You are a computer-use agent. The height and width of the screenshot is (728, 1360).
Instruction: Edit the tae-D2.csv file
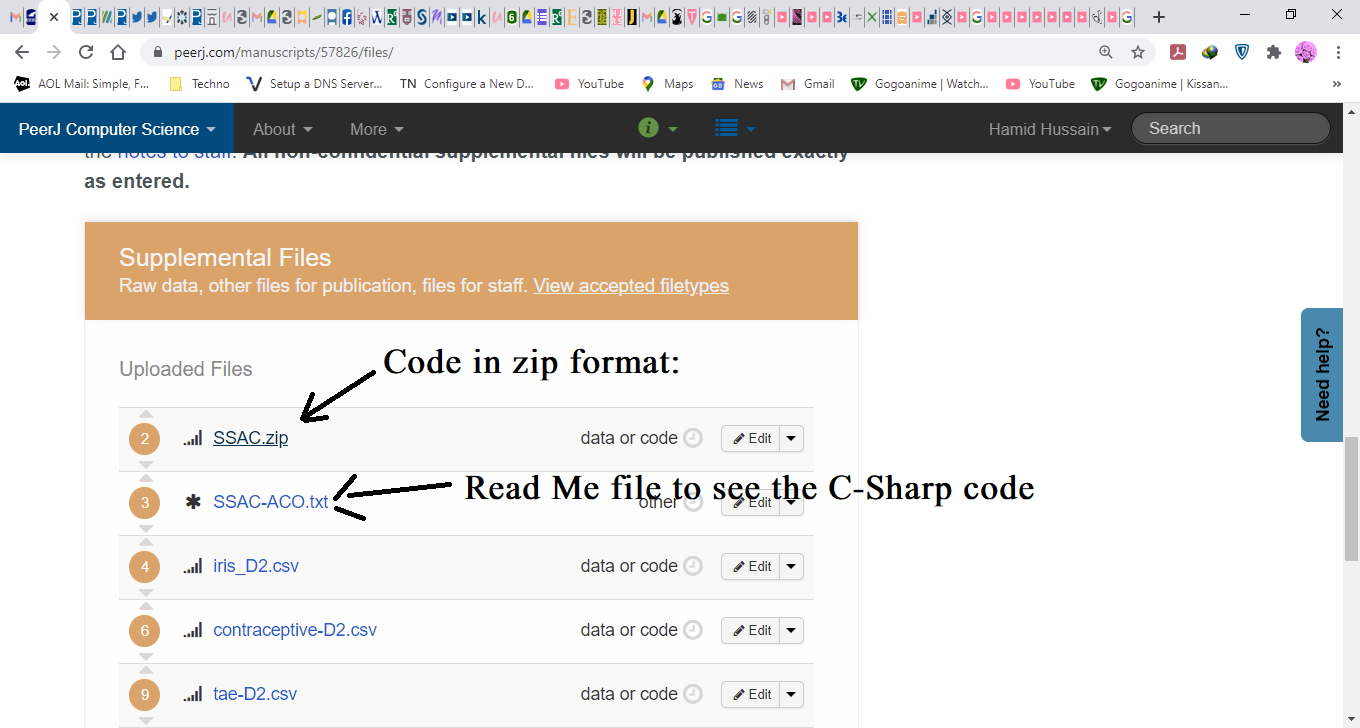click(750, 694)
